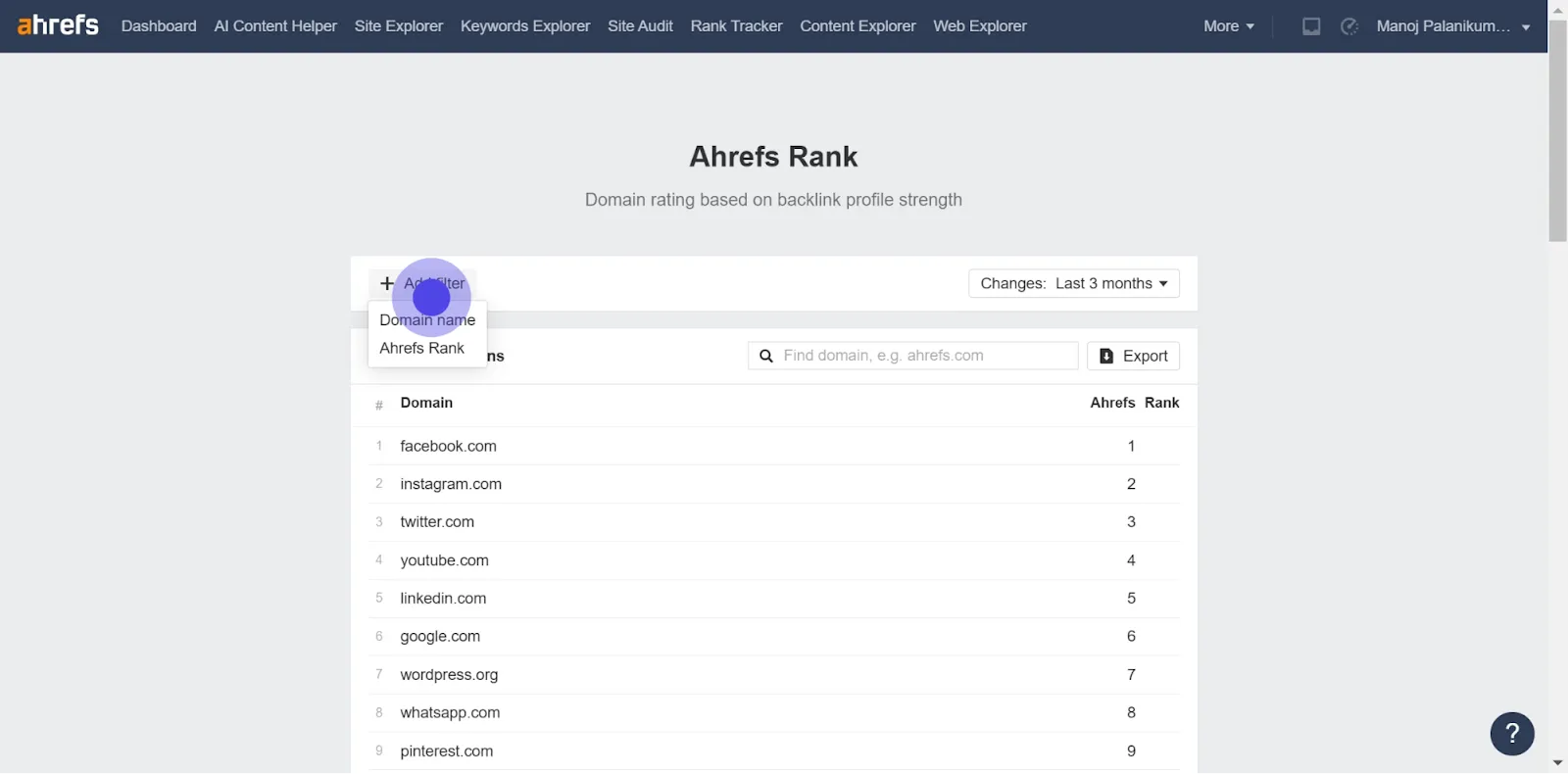
Task: Open Keywords Explorer
Action: [x=525, y=26]
